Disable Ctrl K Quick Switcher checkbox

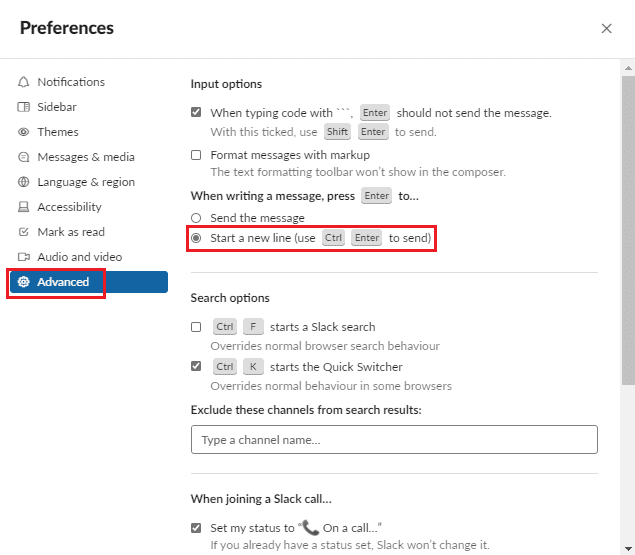pos(196,367)
